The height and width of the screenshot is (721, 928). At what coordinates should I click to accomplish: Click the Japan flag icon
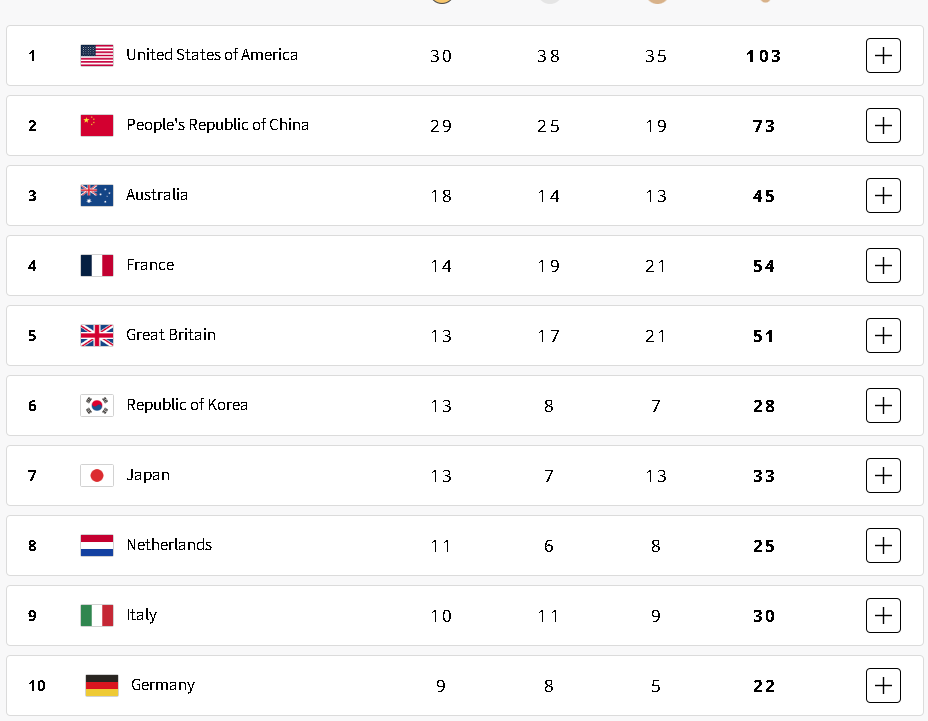[x=97, y=475]
